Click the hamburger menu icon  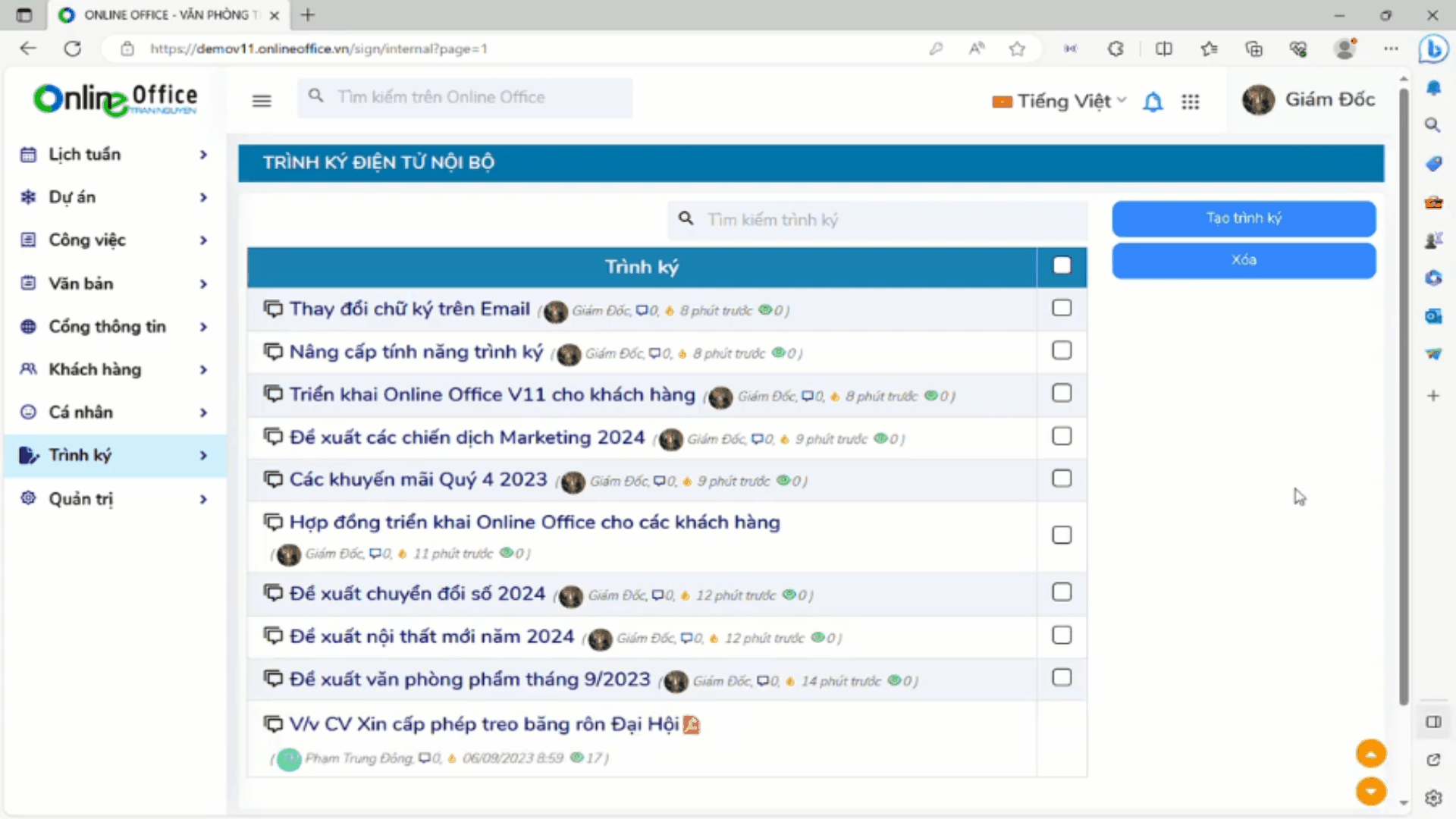pos(262,100)
